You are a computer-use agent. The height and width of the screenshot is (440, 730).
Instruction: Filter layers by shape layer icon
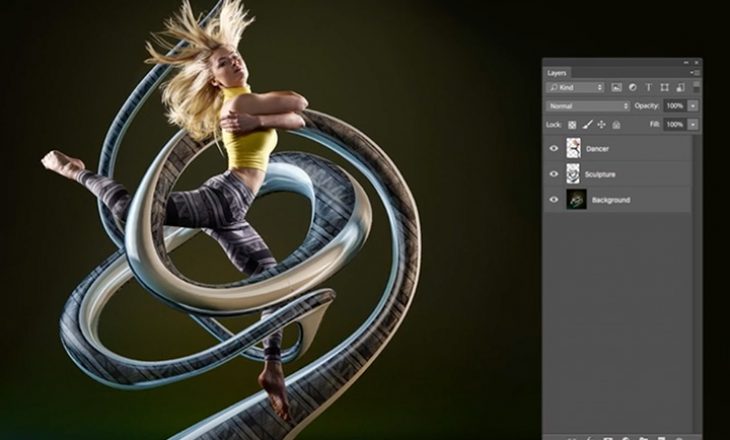pos(663,88)
